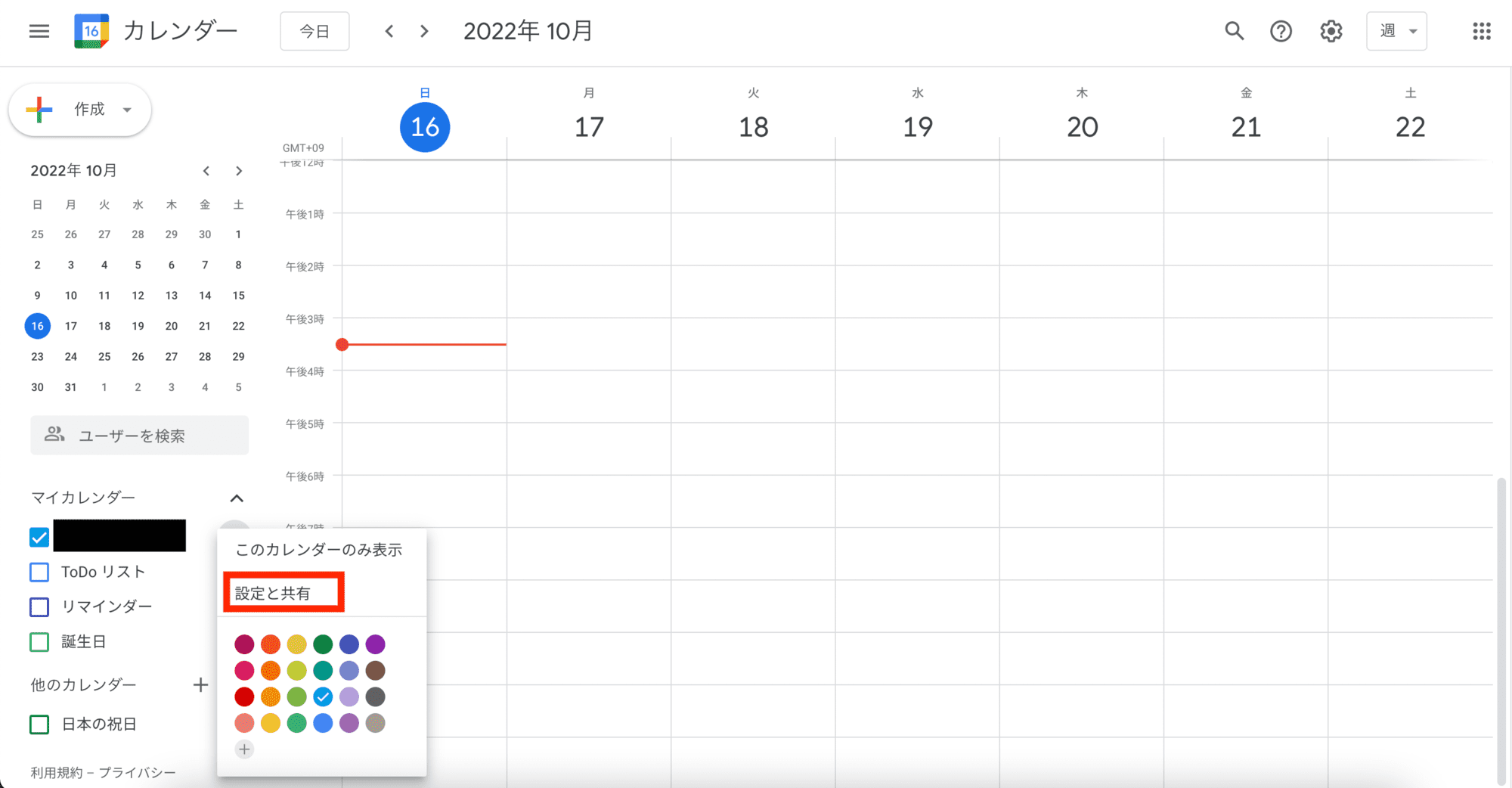Toggle the リマインダー calendar checkbox
1512x788 pixels.
(x=39, y=607)
